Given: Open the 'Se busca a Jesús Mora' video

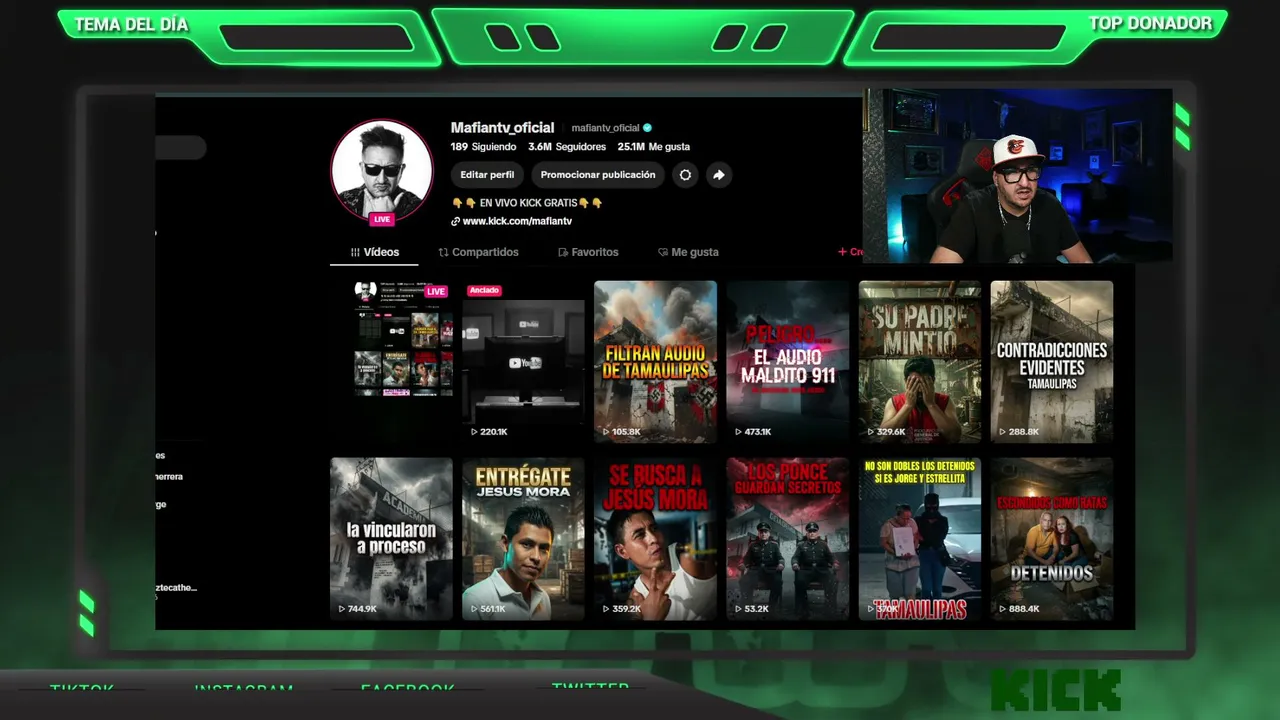Looking at the screenshot, I should point(655,539).
